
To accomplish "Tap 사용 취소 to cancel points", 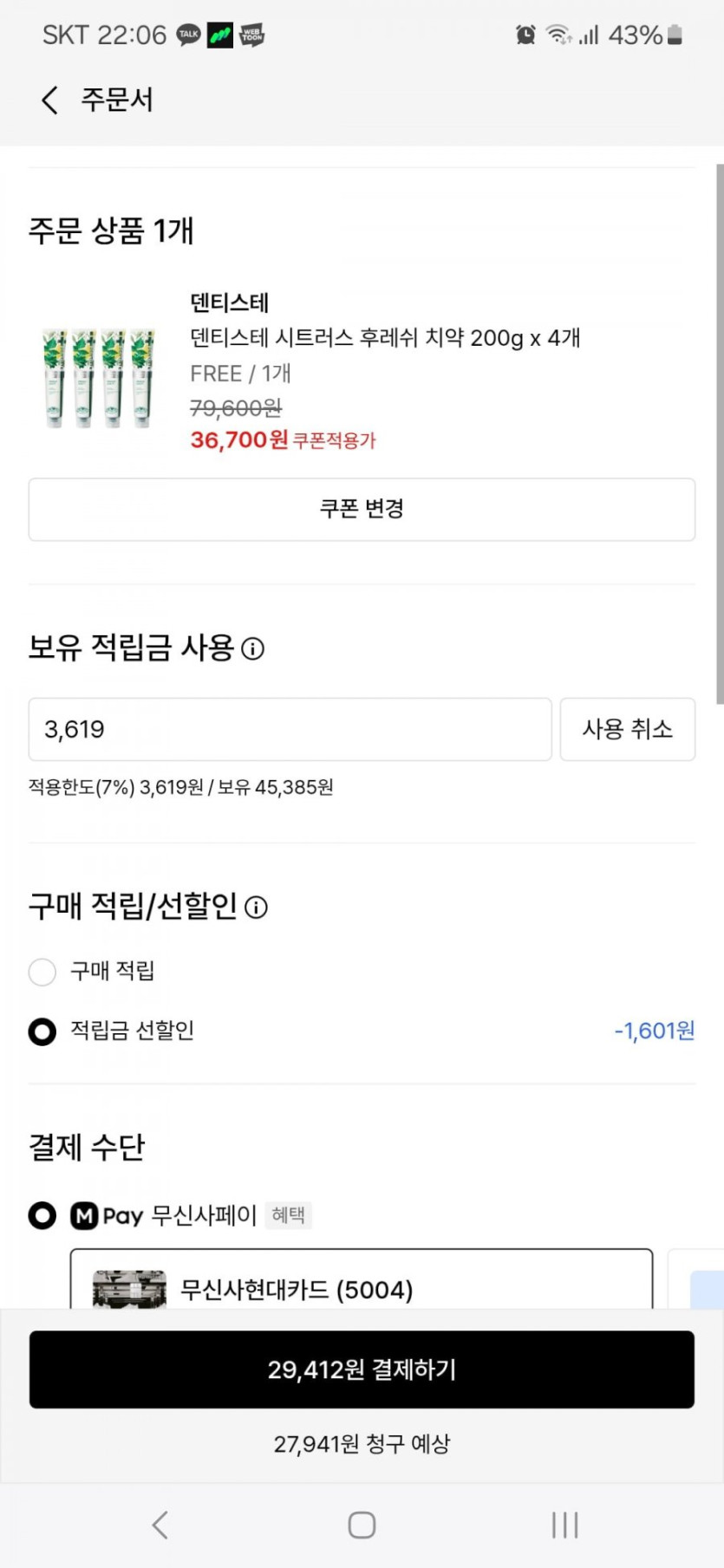I will click(x=627, y=730).
